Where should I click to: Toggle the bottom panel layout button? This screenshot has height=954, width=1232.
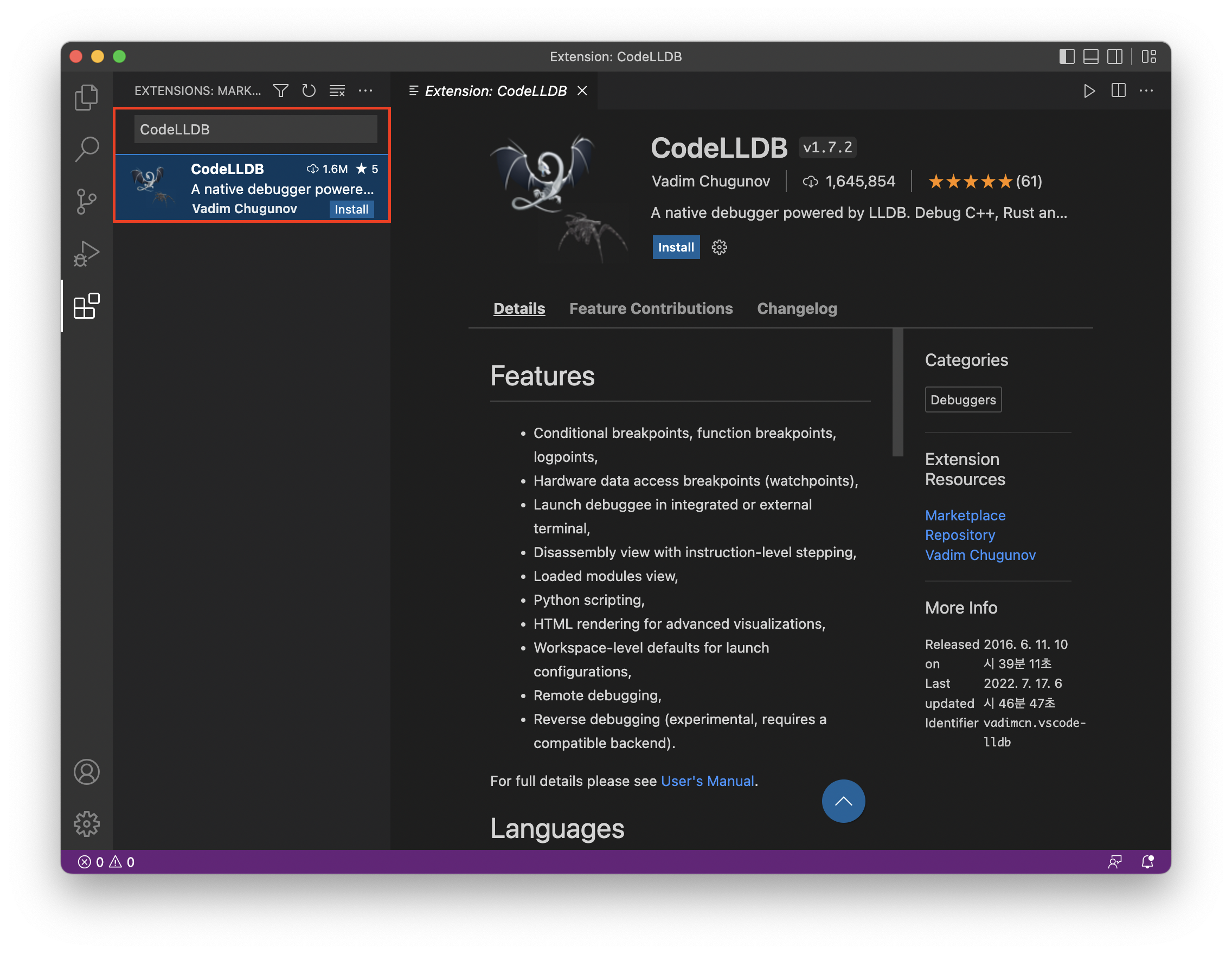(1090, 56)
